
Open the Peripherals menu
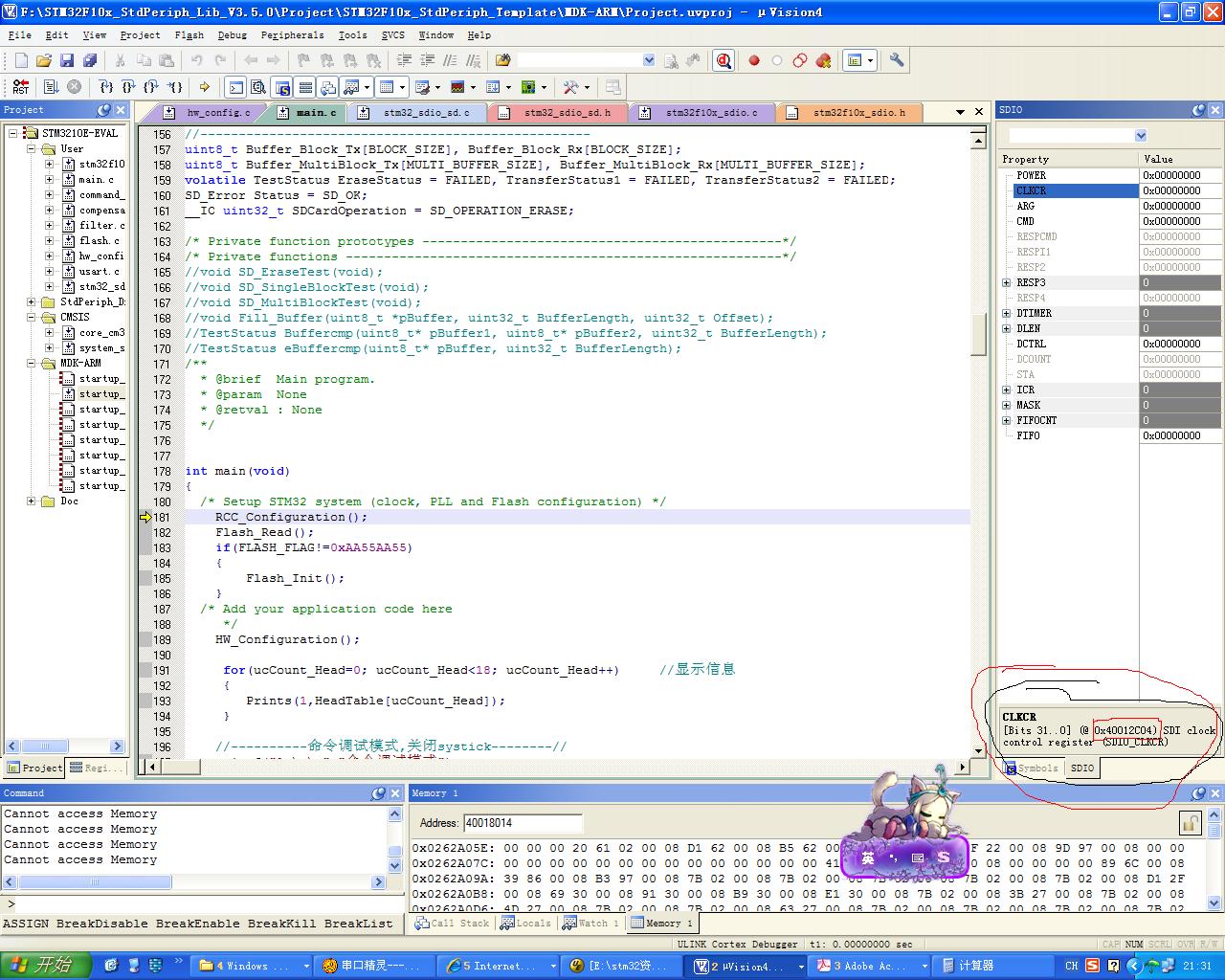[292, 34]
